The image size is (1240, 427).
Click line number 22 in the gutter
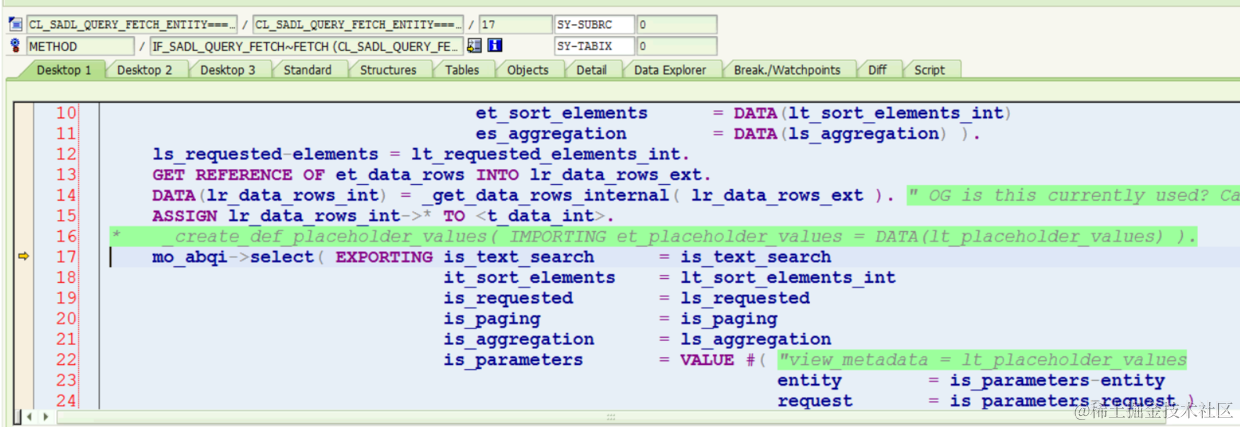coord(66,359)
